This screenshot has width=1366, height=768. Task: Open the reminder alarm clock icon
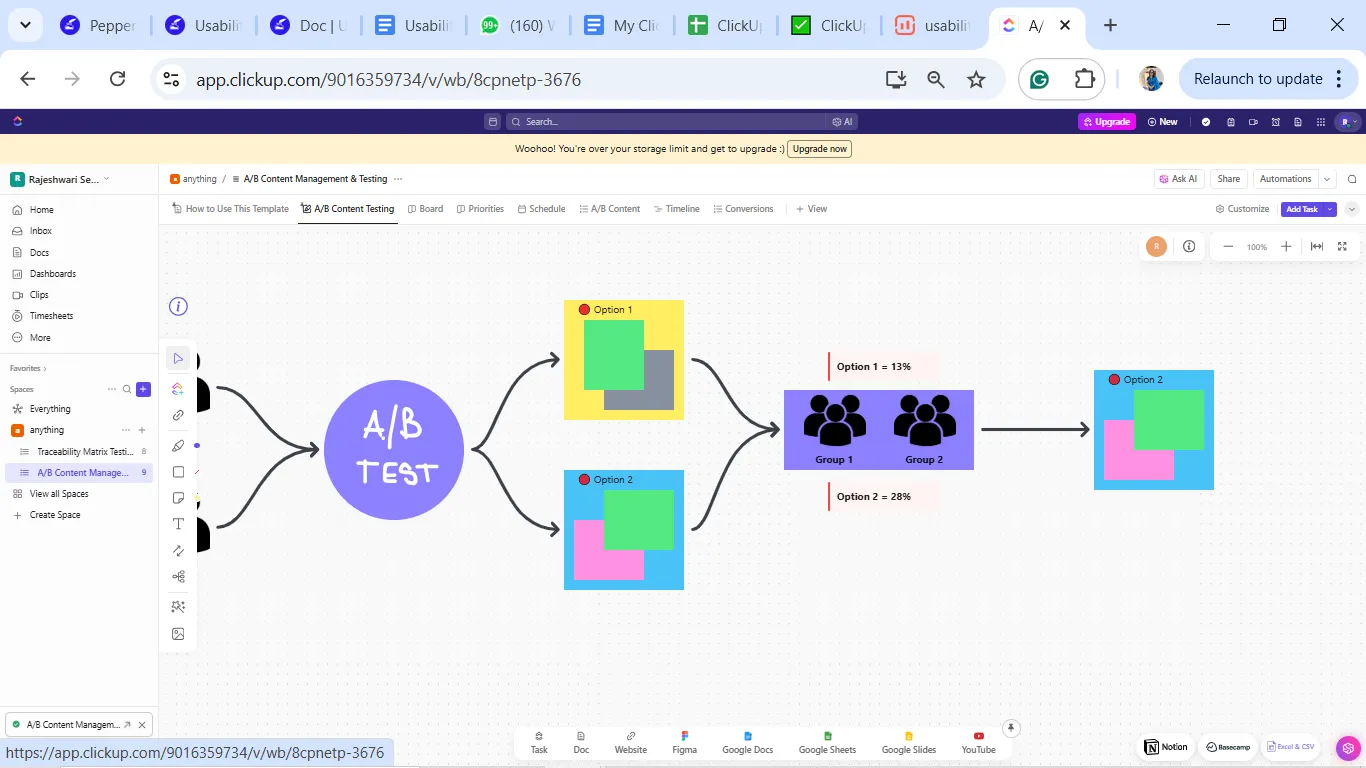(1276, 122)
